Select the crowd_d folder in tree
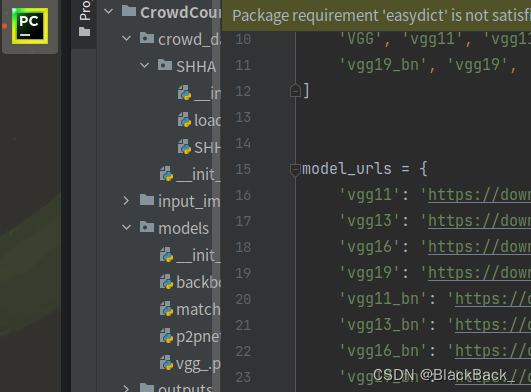Viewport: 531px width, 392px height. pyautogui.click(x=189, y=40)
